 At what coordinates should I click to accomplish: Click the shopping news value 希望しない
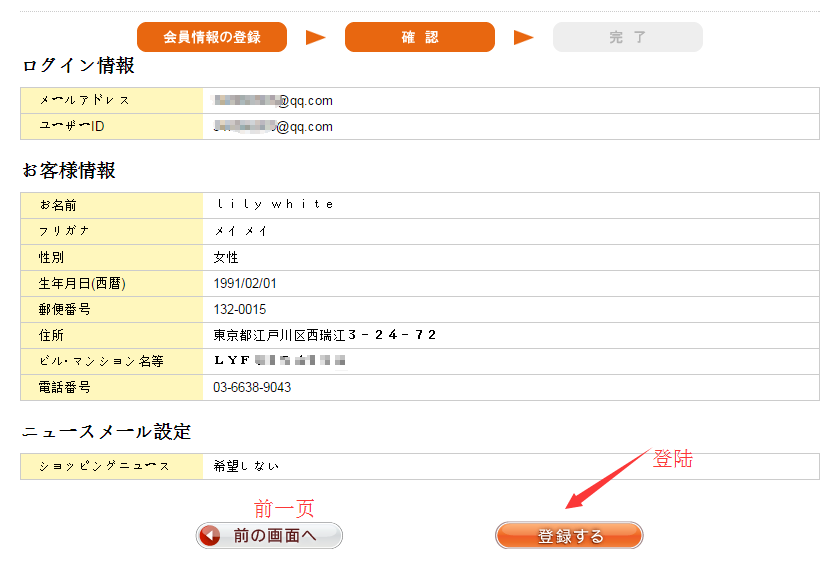tap(246, 466)
